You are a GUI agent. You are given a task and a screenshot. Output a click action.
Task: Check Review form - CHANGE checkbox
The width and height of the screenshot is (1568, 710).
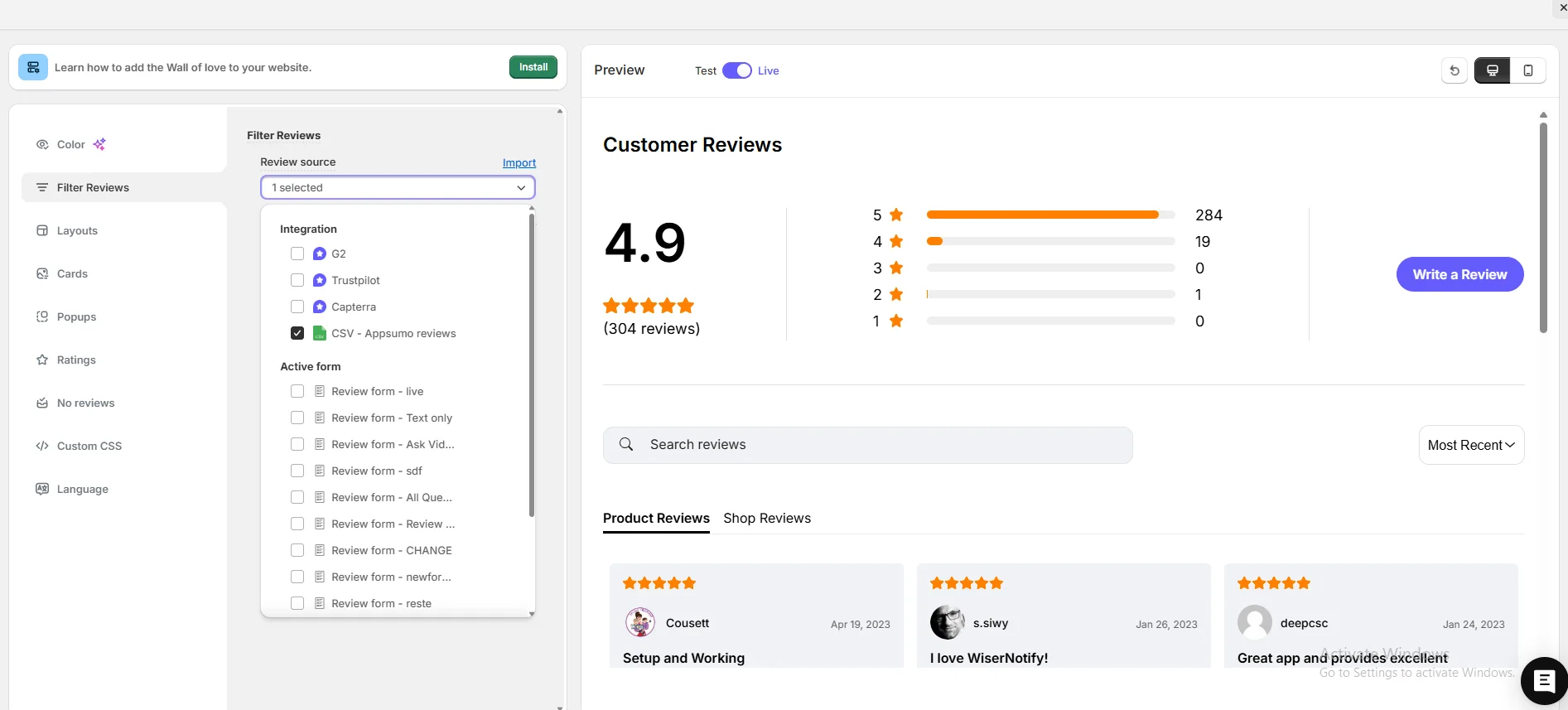pyautogui.click(x=297, y=550)
